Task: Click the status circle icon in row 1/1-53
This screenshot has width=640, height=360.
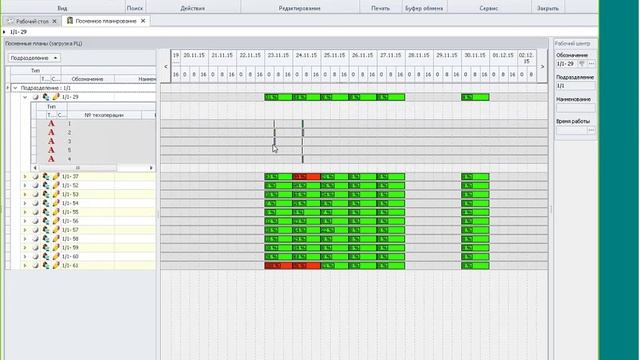Action: (x=36, y=194)
